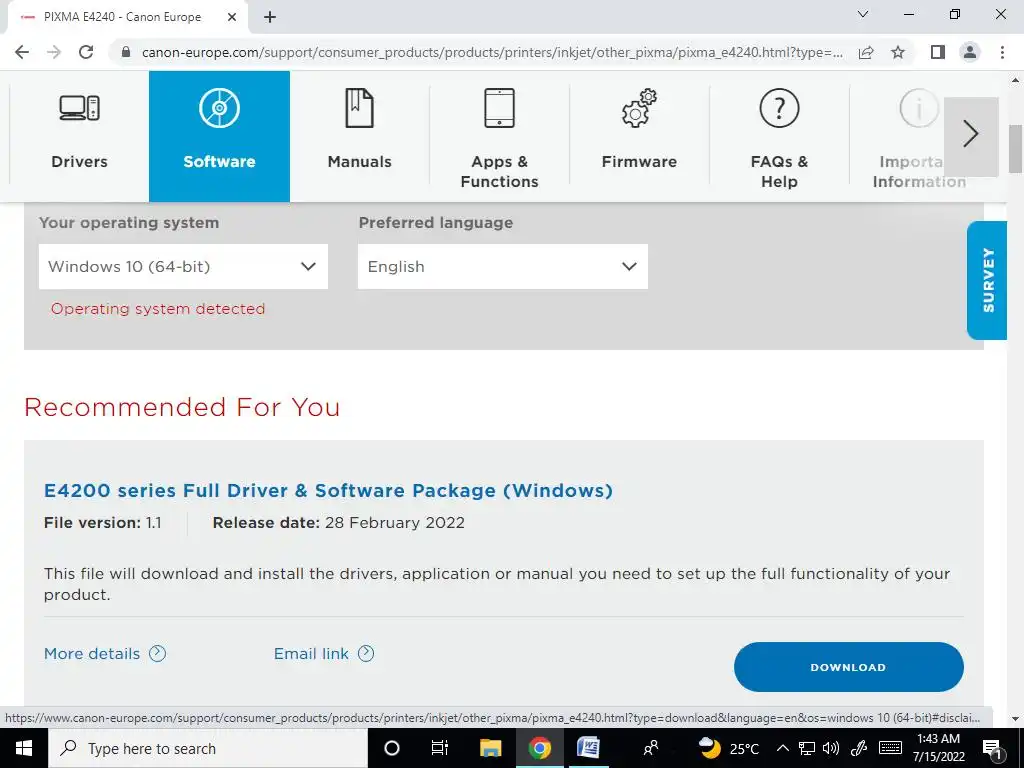Open the Firmware tab
The width and height of the screenshot is (1024, 768).
click(x=639, y=136)
